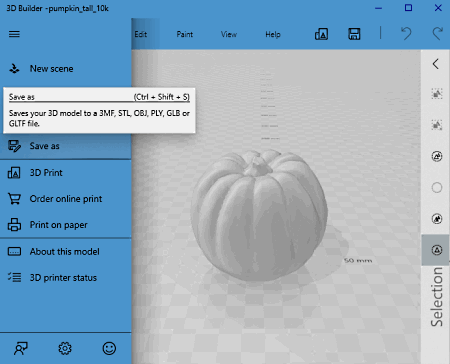Choose Save as in side menu

pos(66,146)
